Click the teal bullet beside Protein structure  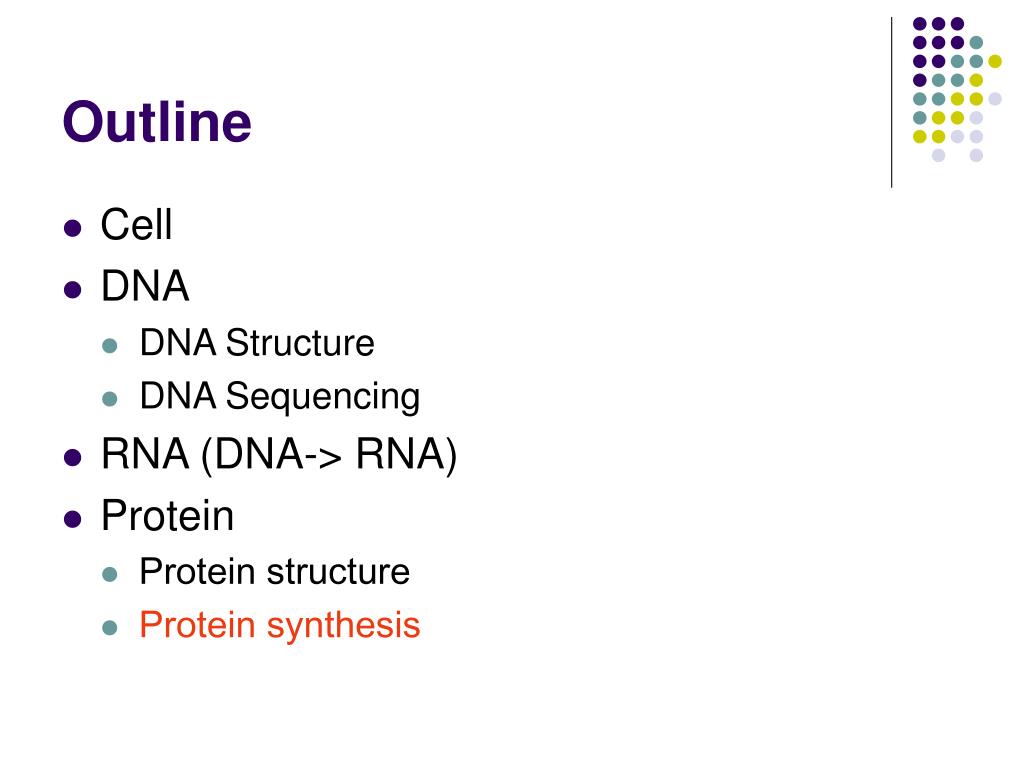click(110, 575)
